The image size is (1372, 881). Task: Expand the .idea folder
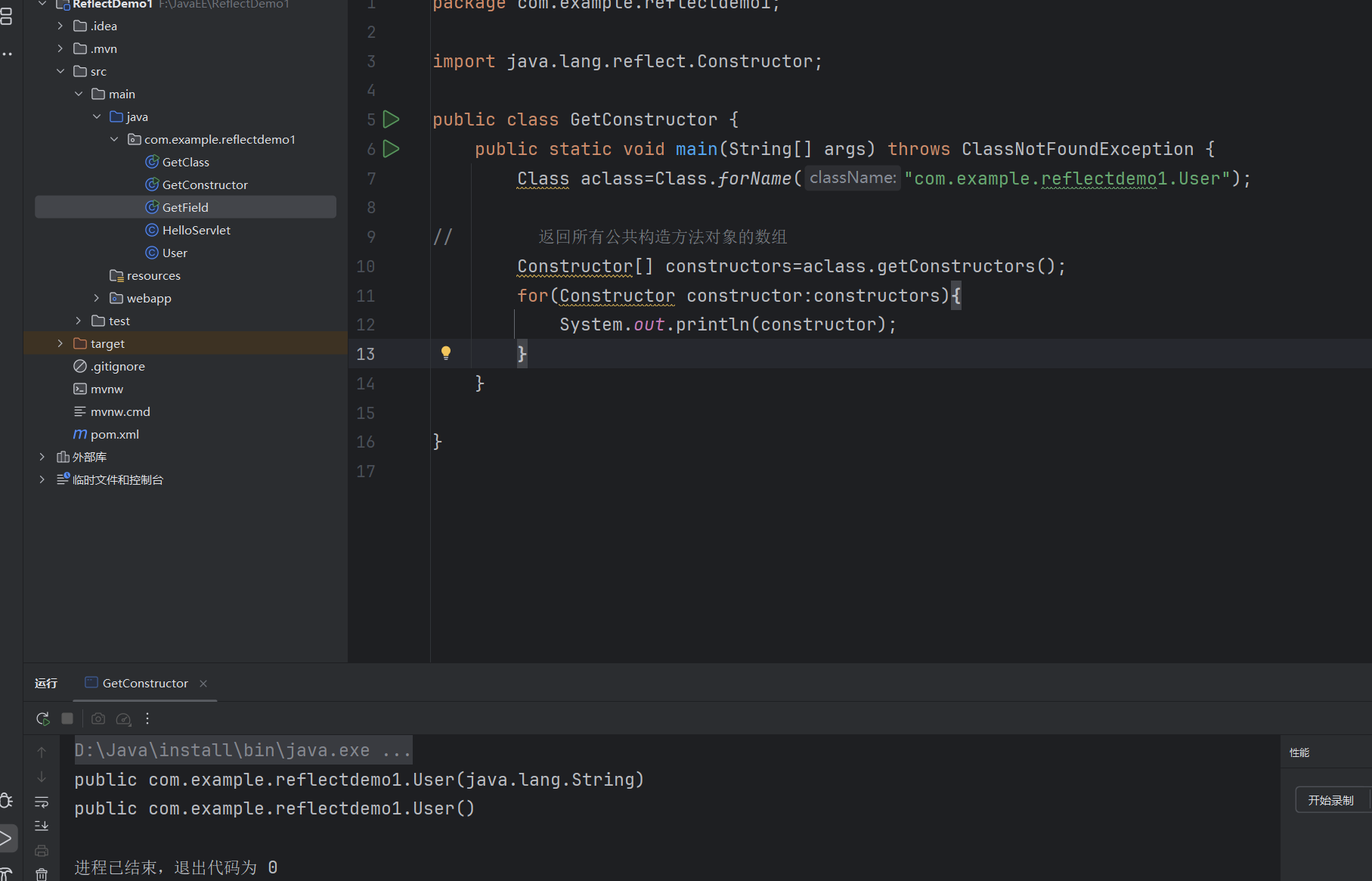pos(60,26)
